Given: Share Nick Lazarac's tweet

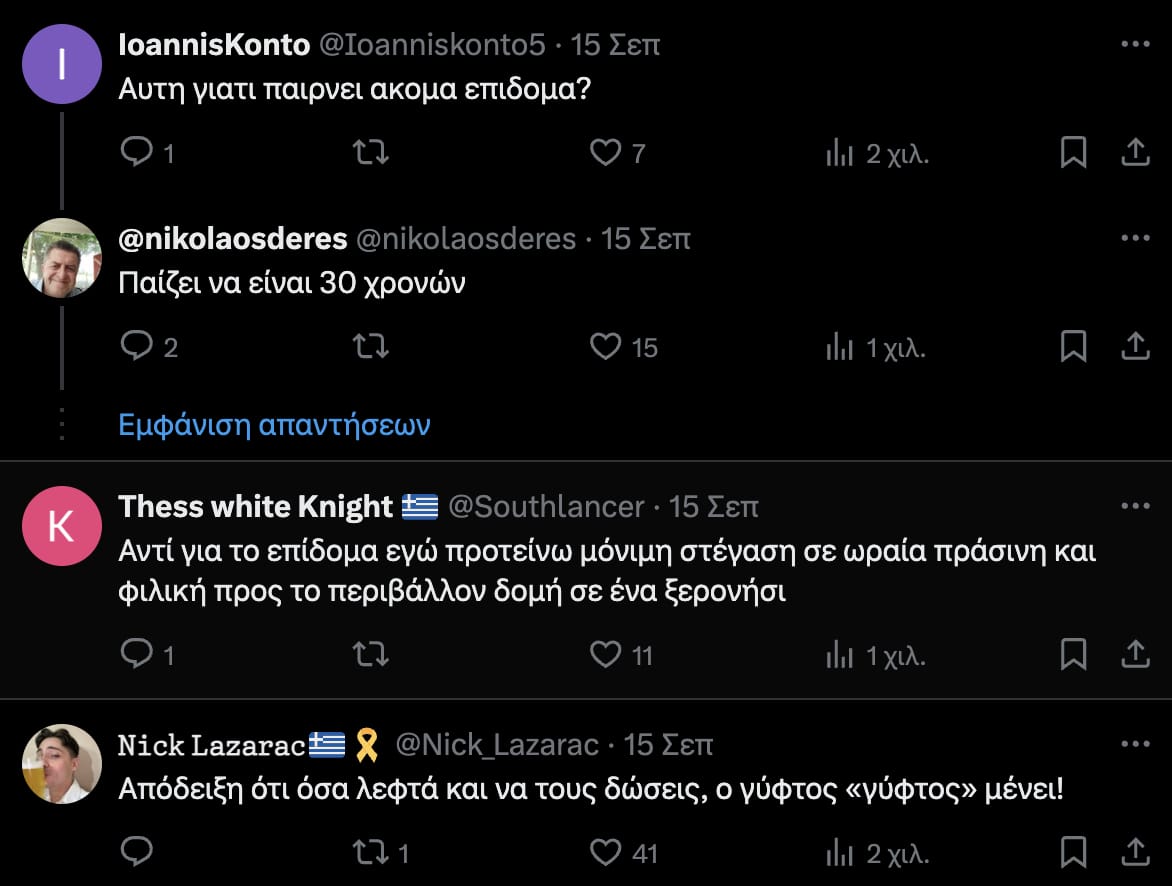Looking at the screenshot, I should 1134,853.
